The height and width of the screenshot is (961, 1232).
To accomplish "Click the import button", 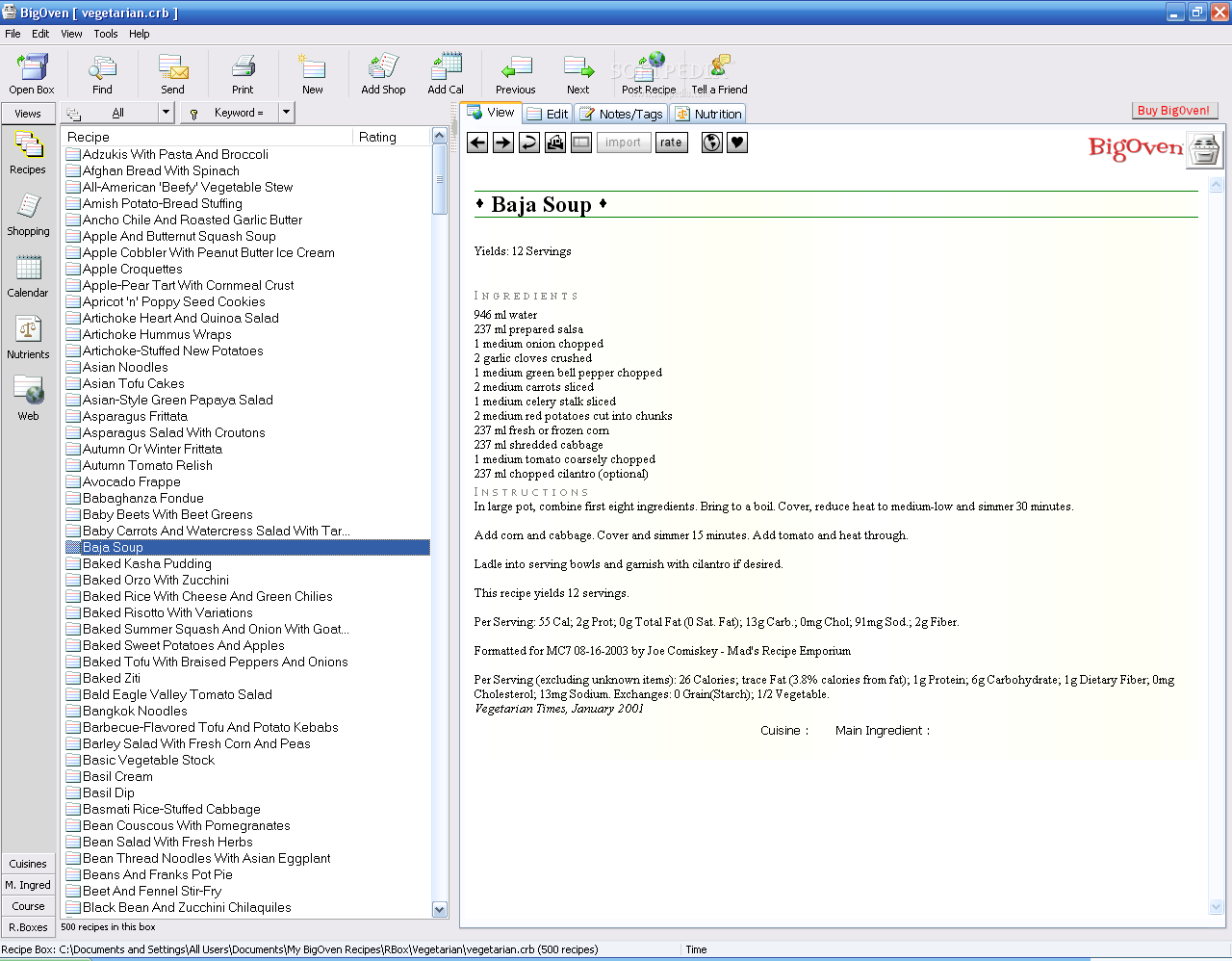I will click(623, 143).
